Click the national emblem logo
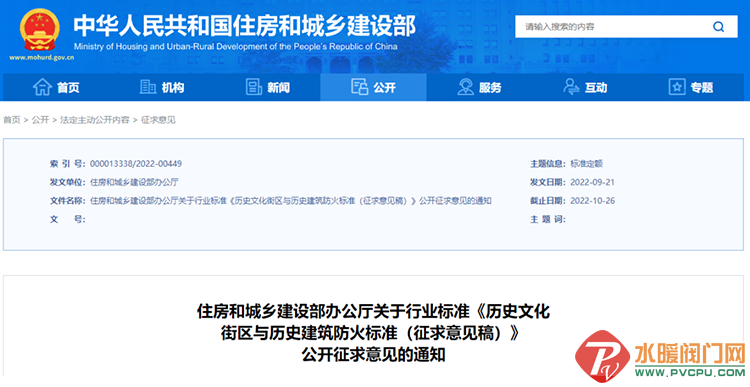 point(40,30)
